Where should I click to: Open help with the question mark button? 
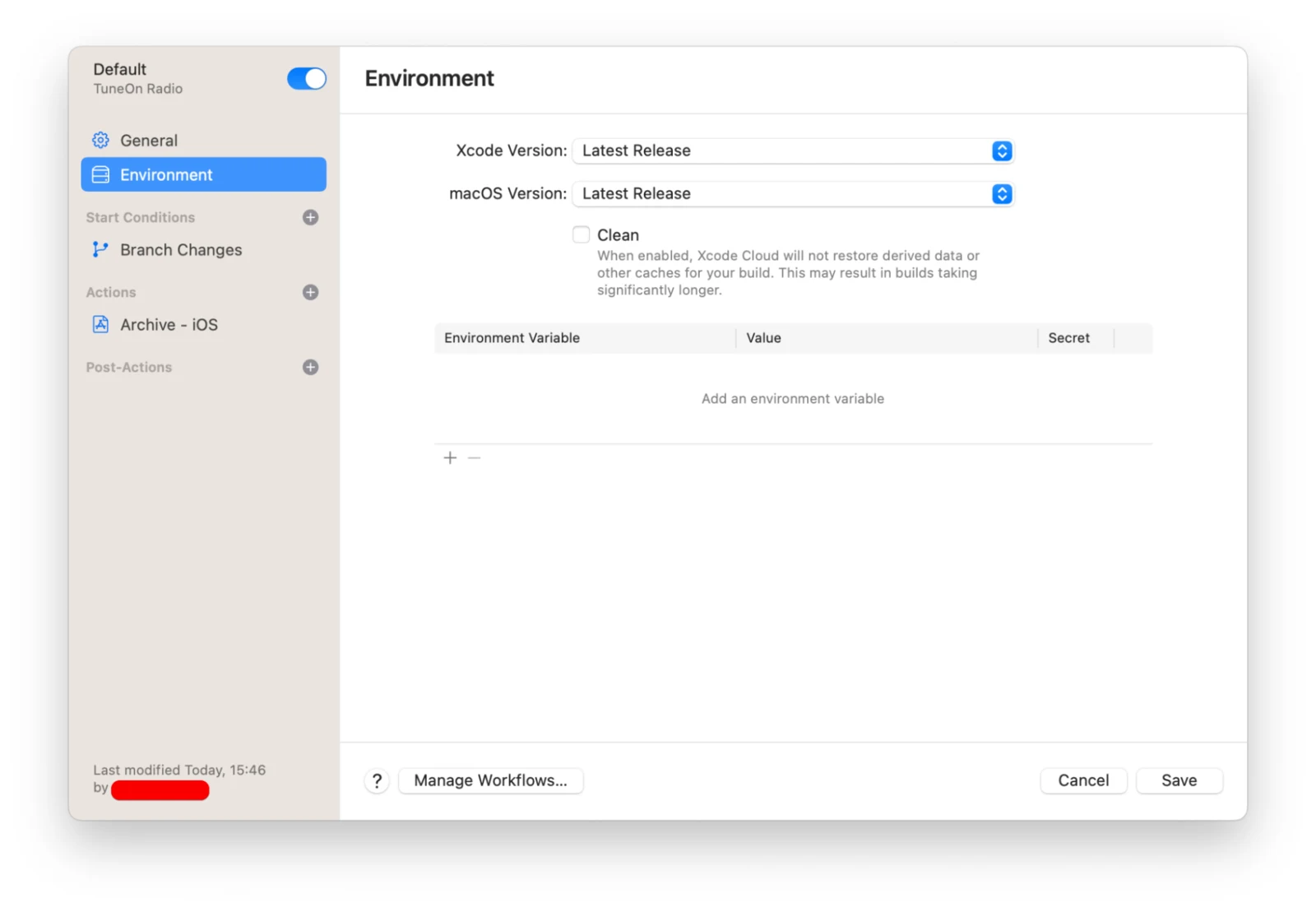377,780
